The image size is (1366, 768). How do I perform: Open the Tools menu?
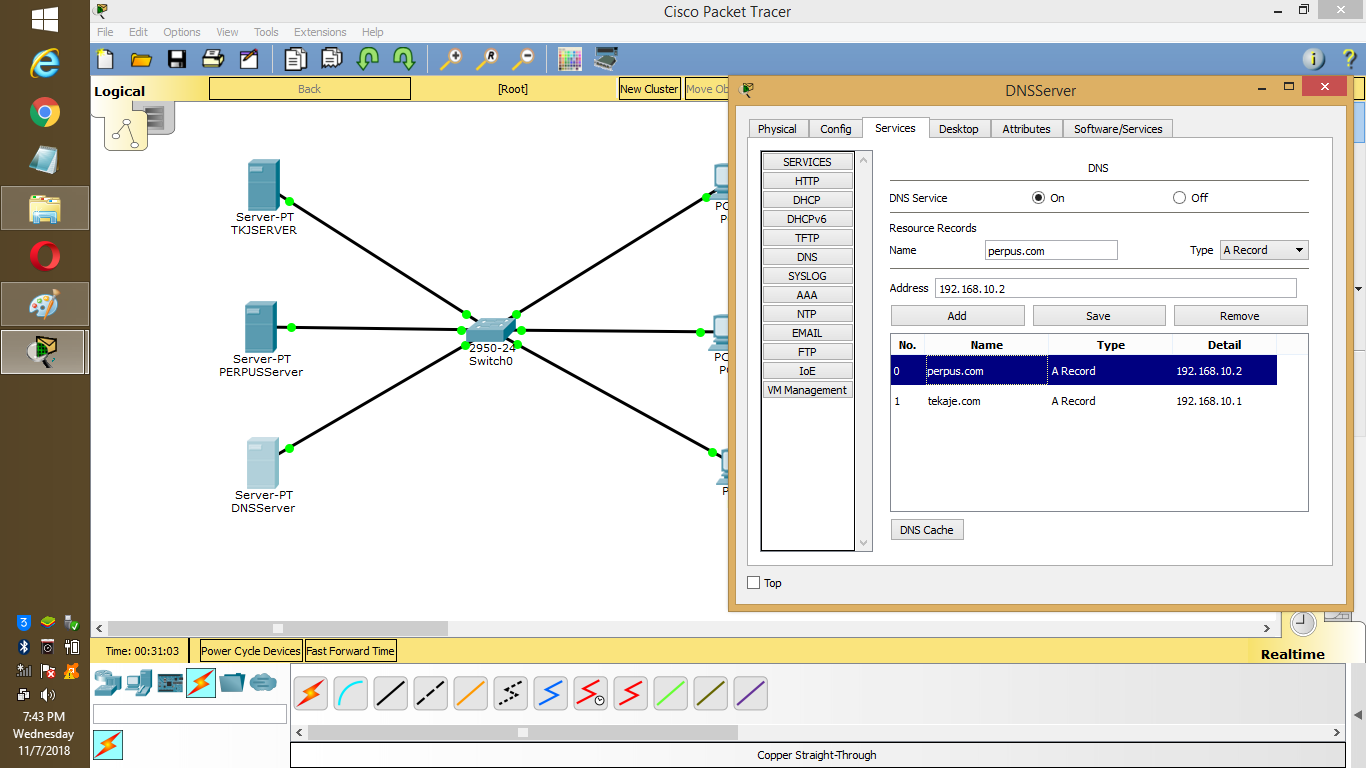click(265, 32)
